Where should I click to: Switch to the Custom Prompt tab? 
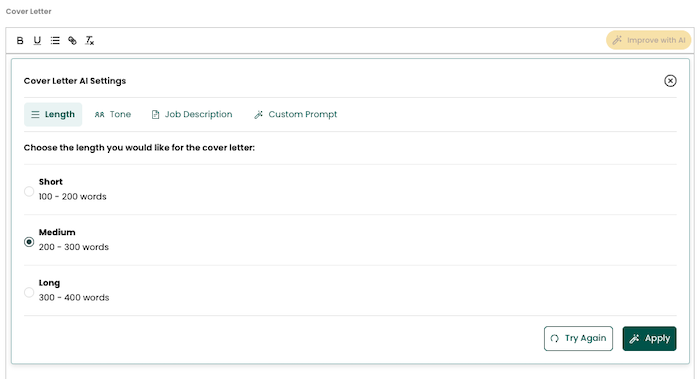coord(296,114)
